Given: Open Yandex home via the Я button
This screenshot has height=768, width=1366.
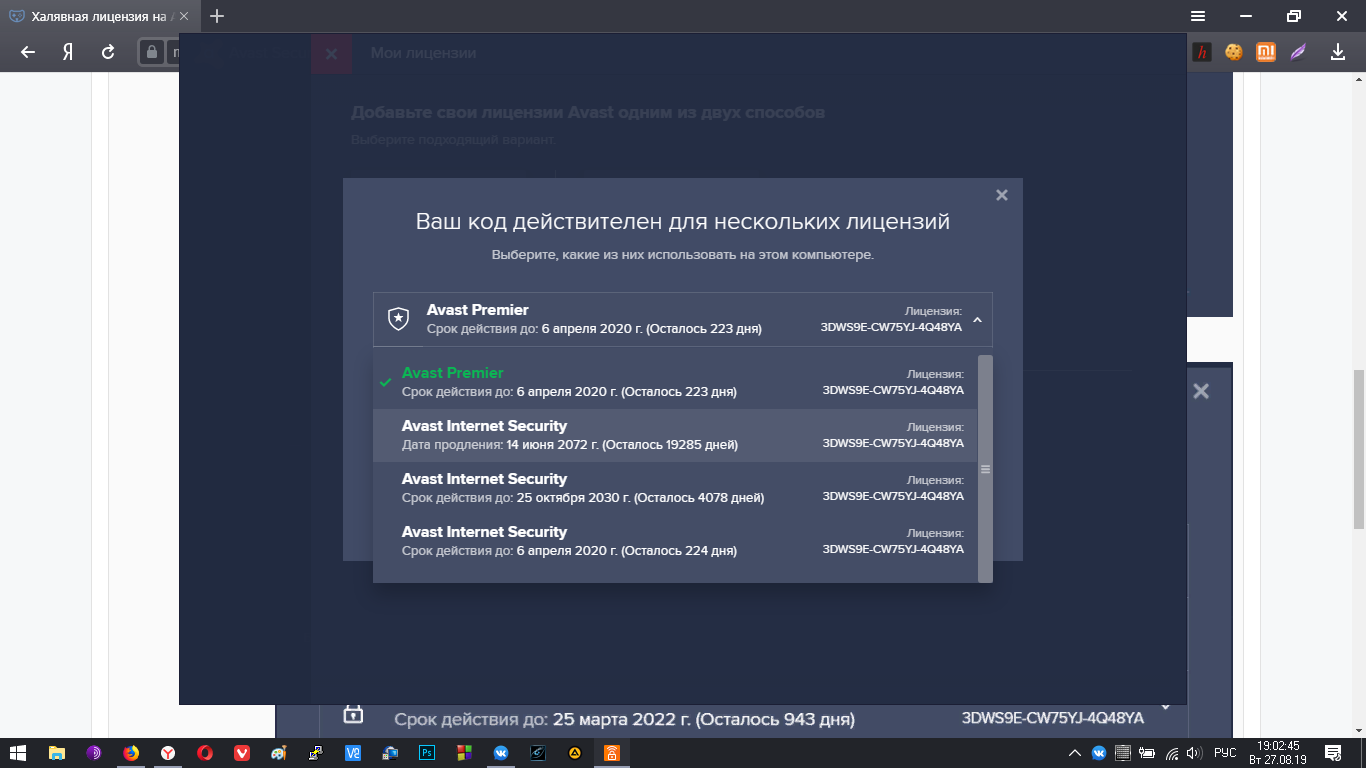Looking at the screenshot, I should 68,52.
